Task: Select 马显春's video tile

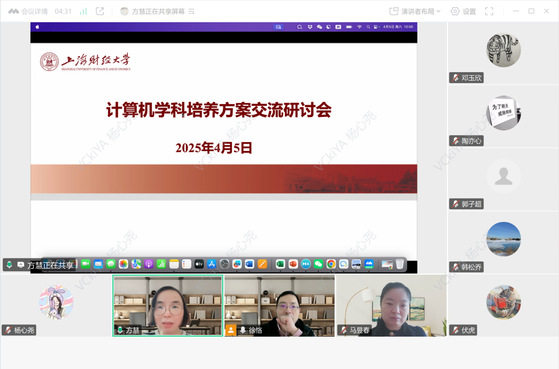Action: (391, 306)
